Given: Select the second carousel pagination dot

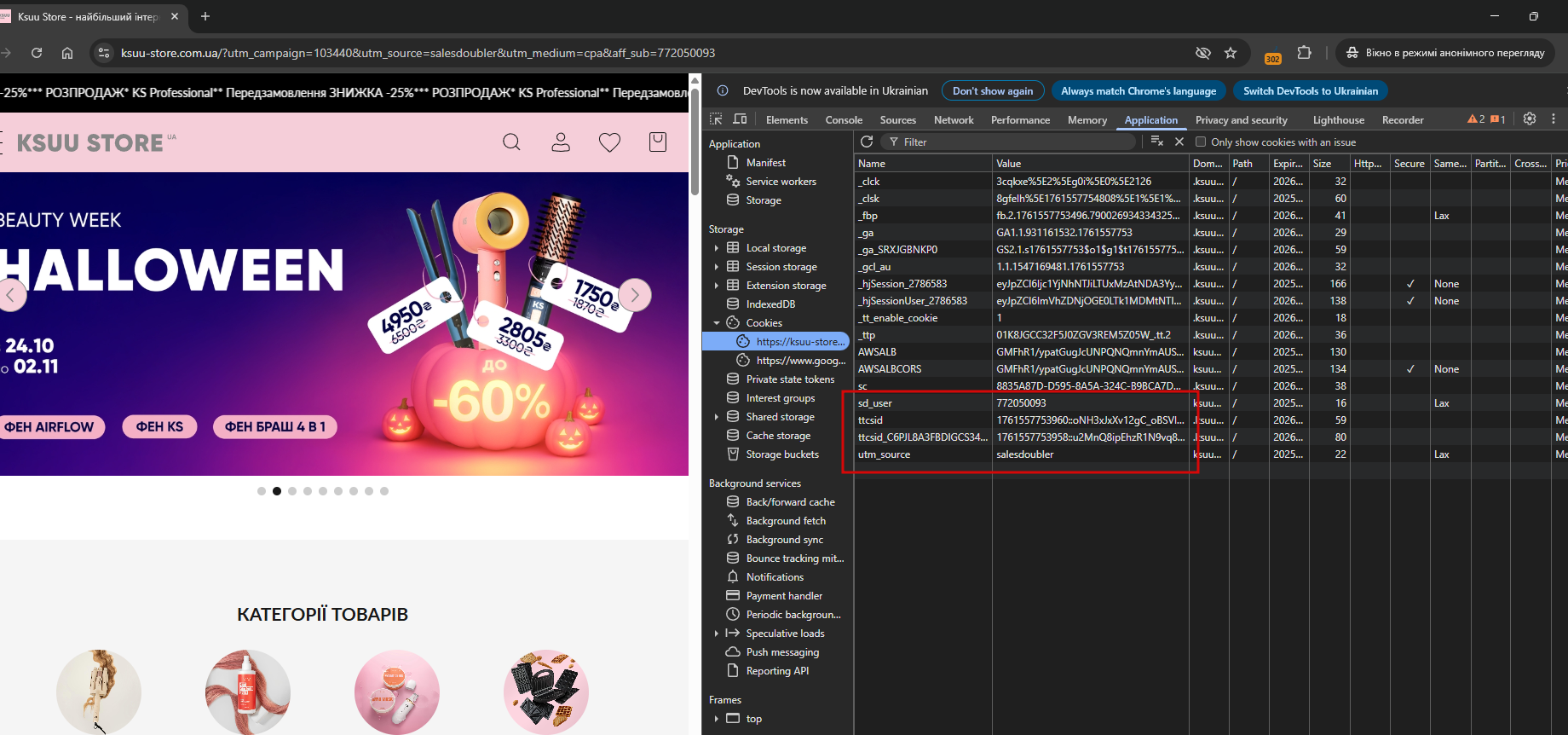Looking at the screenshot, I should click(277, 491).
